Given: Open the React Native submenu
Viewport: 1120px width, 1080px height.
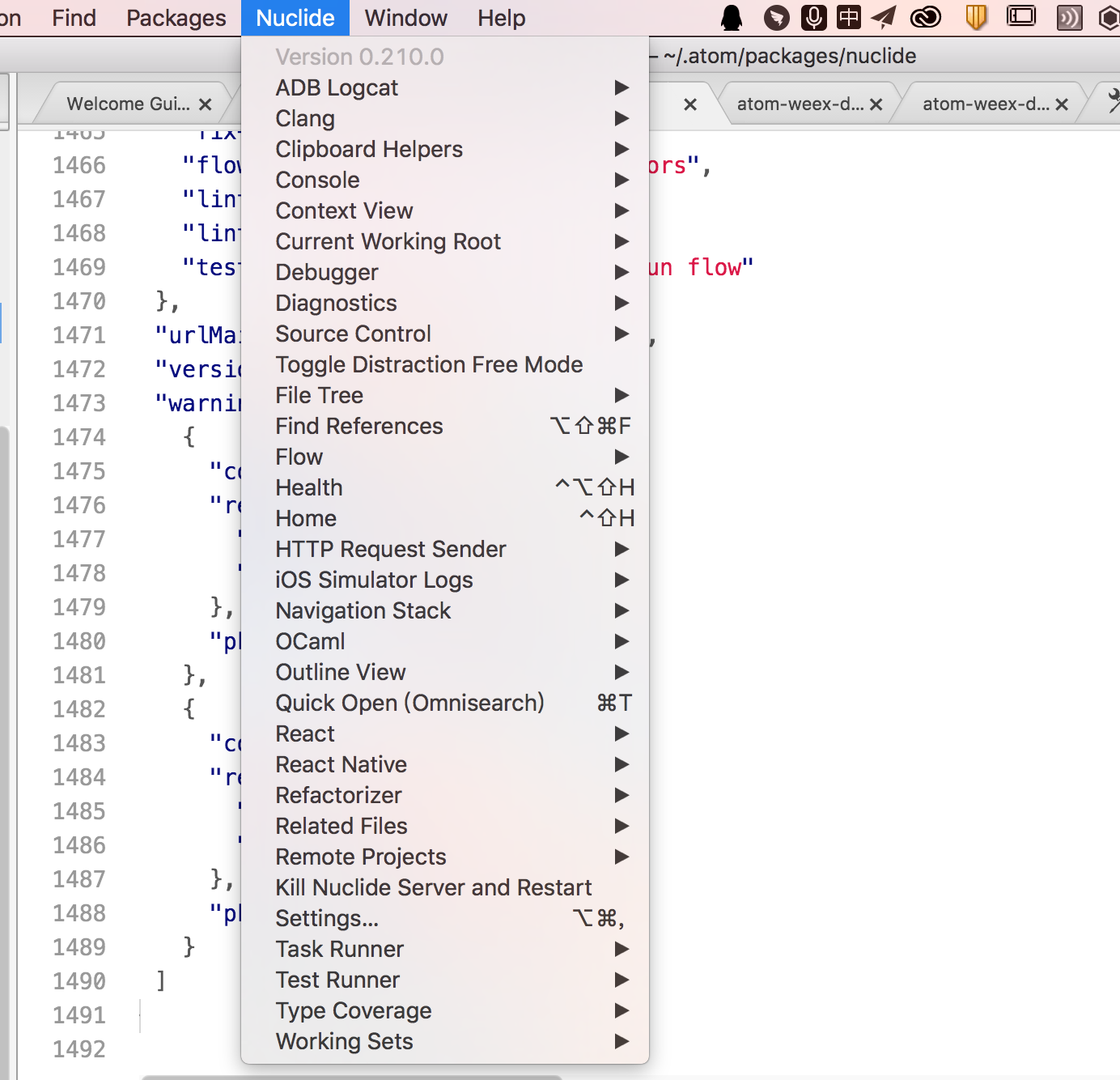Looking at the screenshot, I should click(445, 764).
